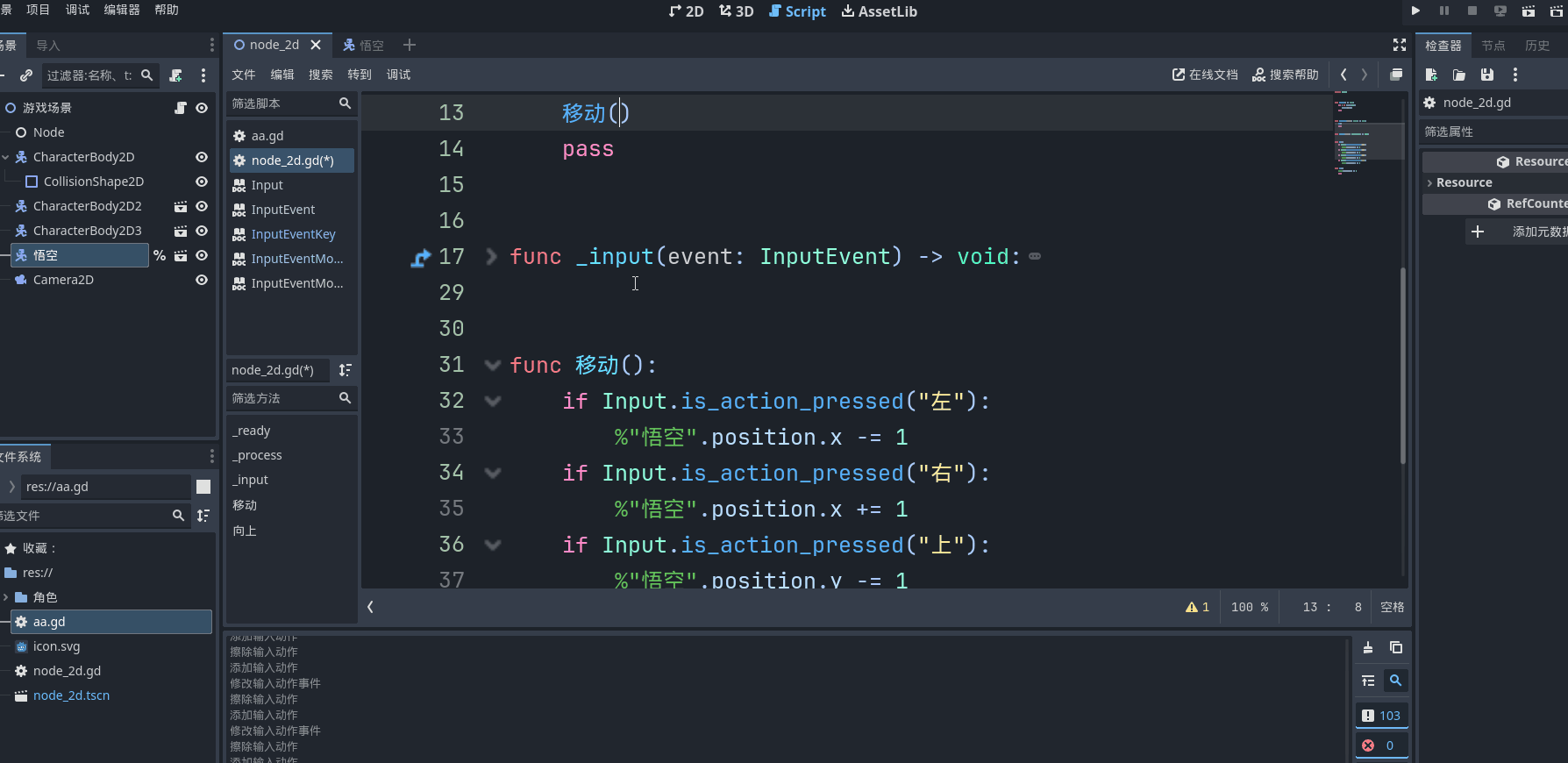Toggle alphabetical sorting of the method list
This screenshot has width=1568, height=763.
(x=346, y=370)
